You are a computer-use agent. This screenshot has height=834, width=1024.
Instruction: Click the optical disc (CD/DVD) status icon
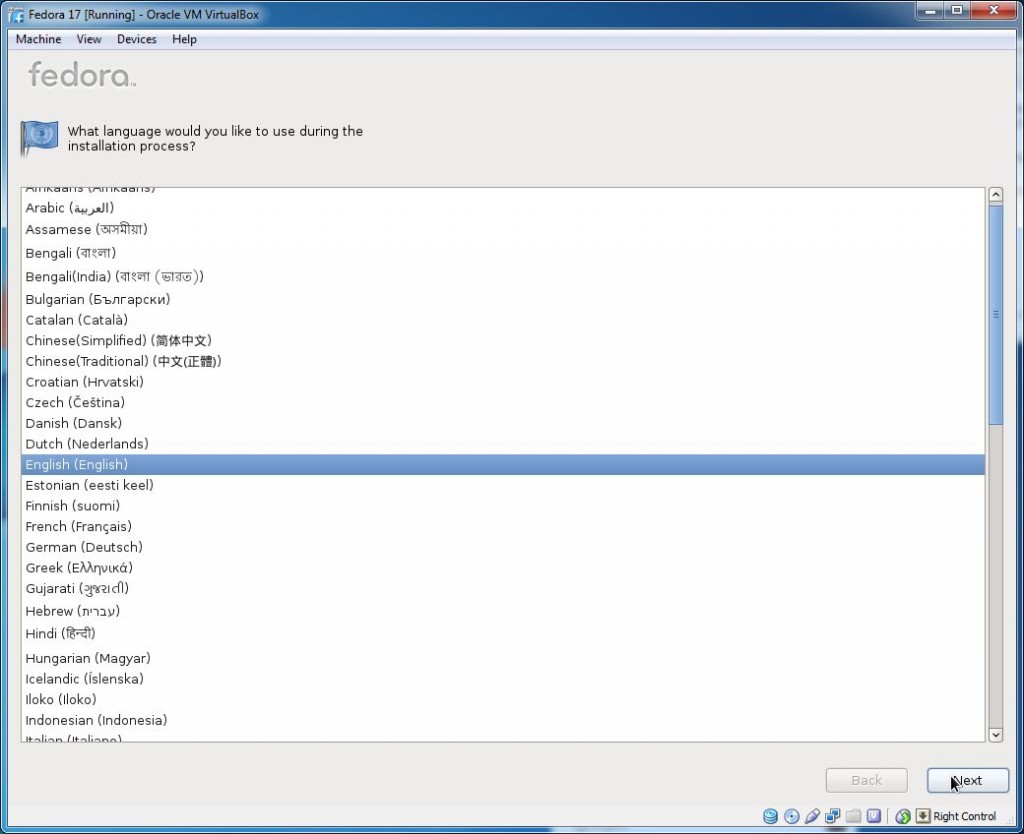click(x=792, y=816)
